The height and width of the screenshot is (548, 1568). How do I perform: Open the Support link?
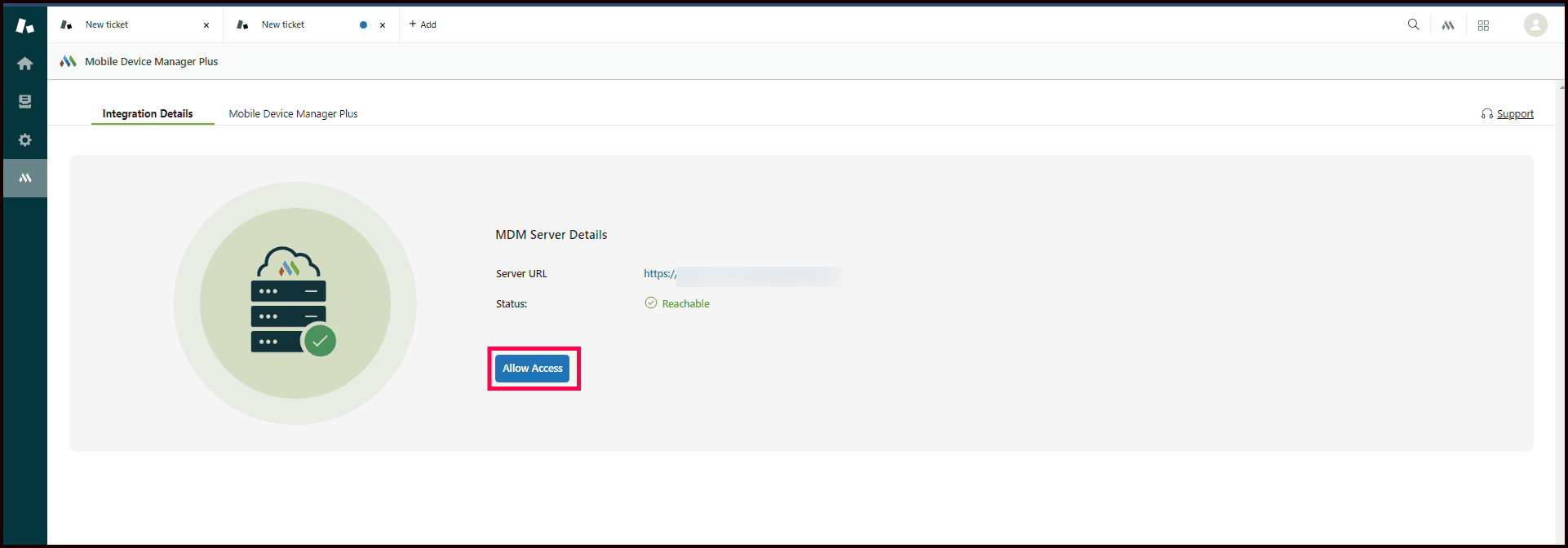(x=1515, y=113)
